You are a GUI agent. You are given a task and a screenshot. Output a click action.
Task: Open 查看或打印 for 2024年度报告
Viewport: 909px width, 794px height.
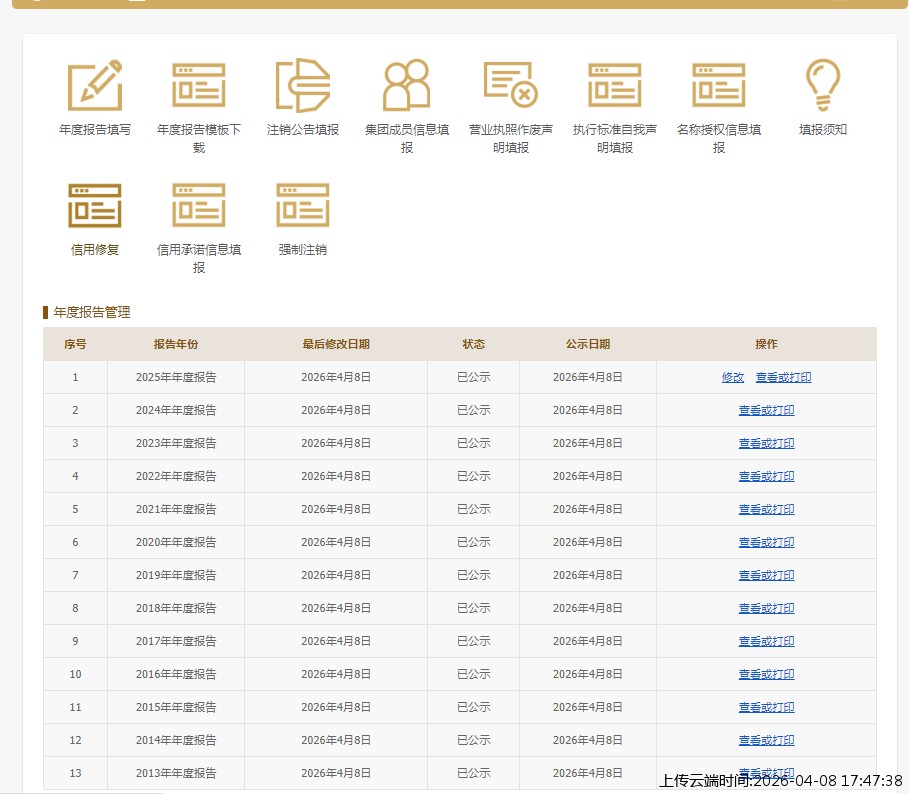coord(766,411)
